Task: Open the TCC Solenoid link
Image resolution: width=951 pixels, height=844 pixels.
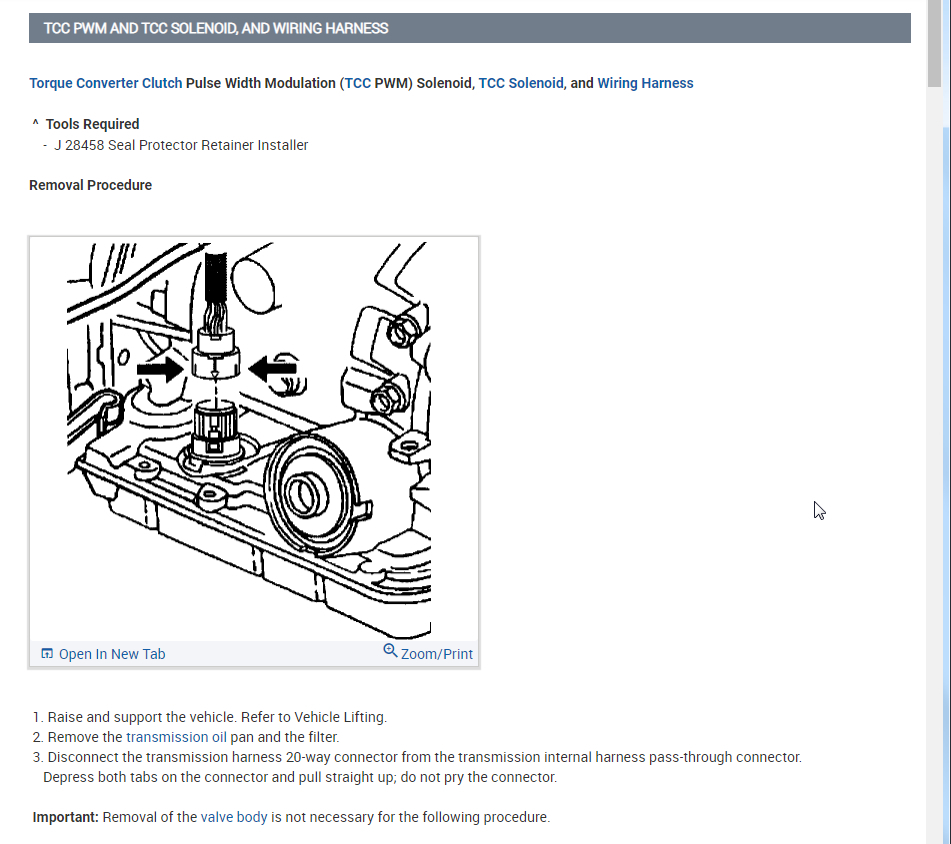Action: tap(521, 83)
